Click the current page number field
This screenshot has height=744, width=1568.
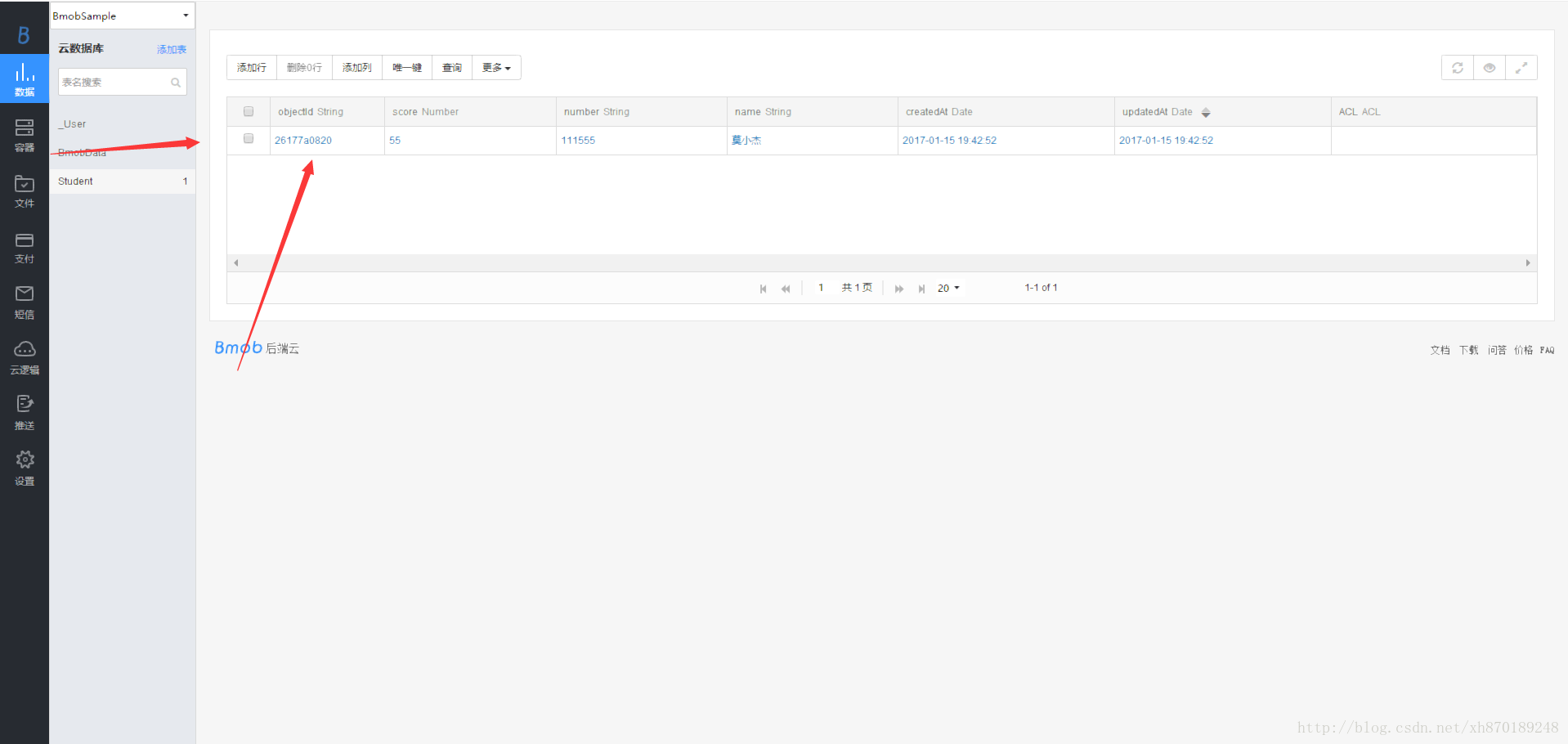821,288
